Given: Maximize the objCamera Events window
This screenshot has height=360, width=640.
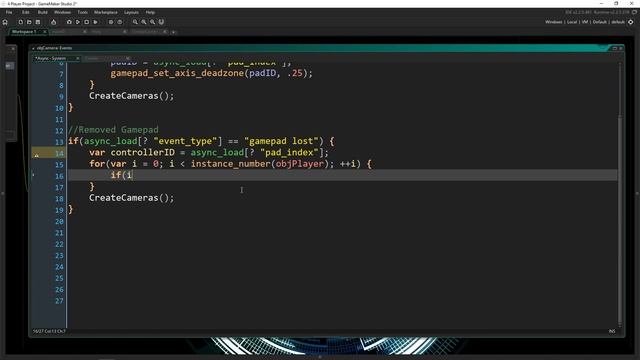Looking at the screenshot, I should click(x=615, y=48).
